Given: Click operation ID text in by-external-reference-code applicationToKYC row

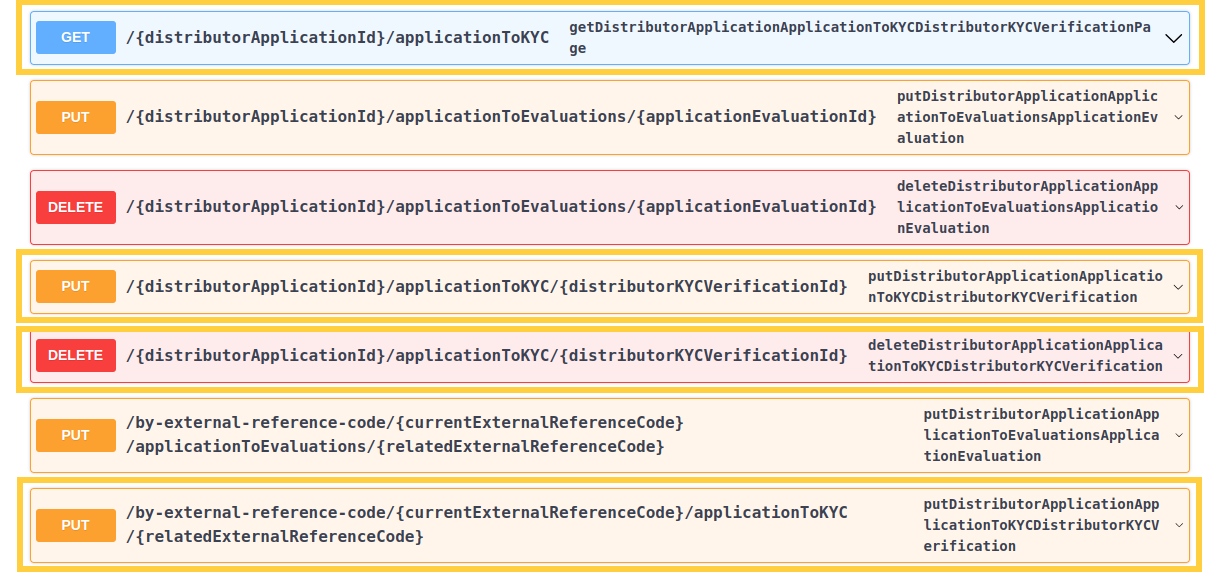Looking at the screenshot, I should click(1041, 525).
